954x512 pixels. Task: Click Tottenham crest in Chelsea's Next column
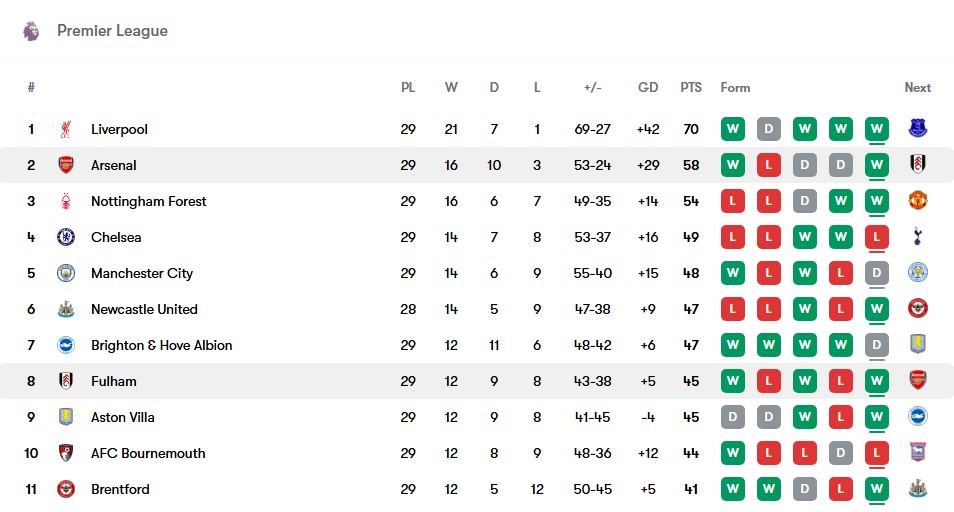(x=917, y=237)
